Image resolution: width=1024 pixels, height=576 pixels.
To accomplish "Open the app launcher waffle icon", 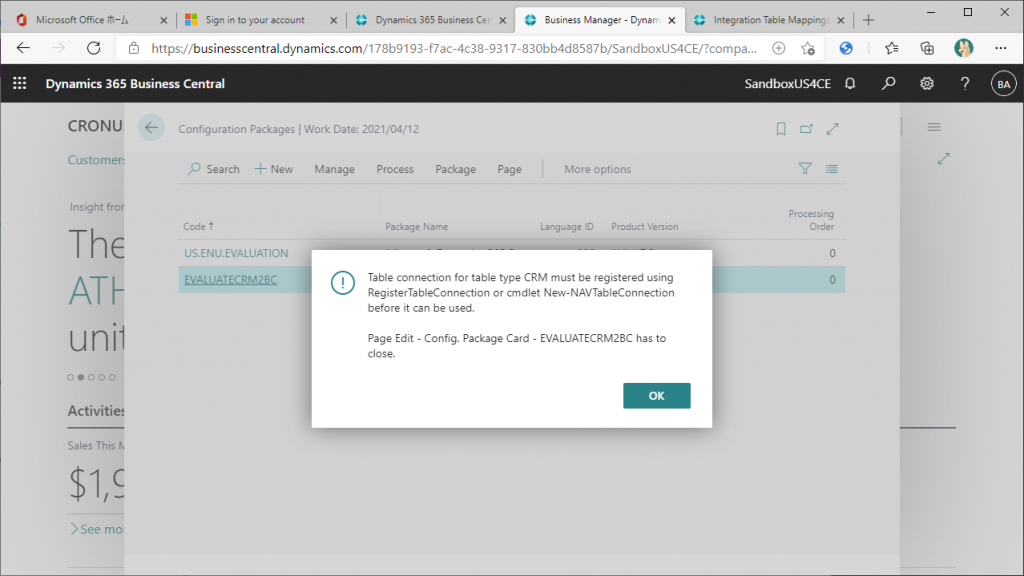I will coord(20,84).
